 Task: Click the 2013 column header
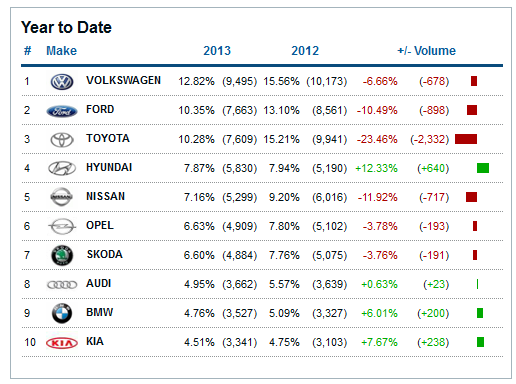click(x=217, y=51)
